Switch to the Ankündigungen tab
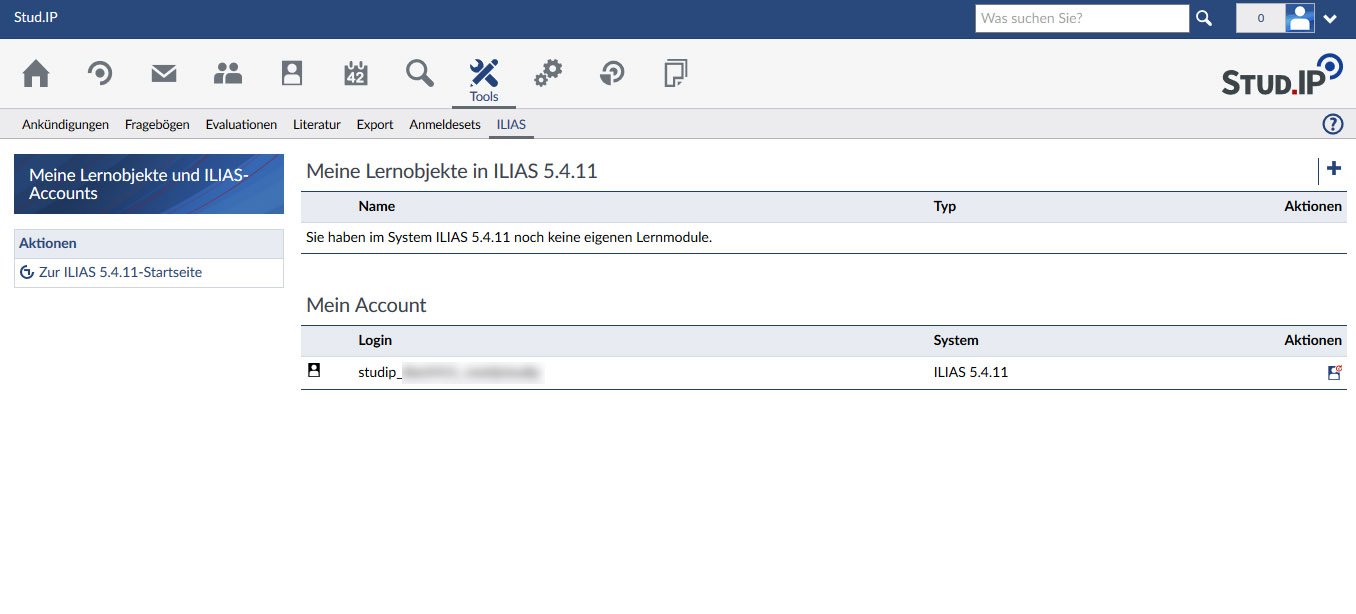This screenshot has width=1356, height=614. click(65, 125)
